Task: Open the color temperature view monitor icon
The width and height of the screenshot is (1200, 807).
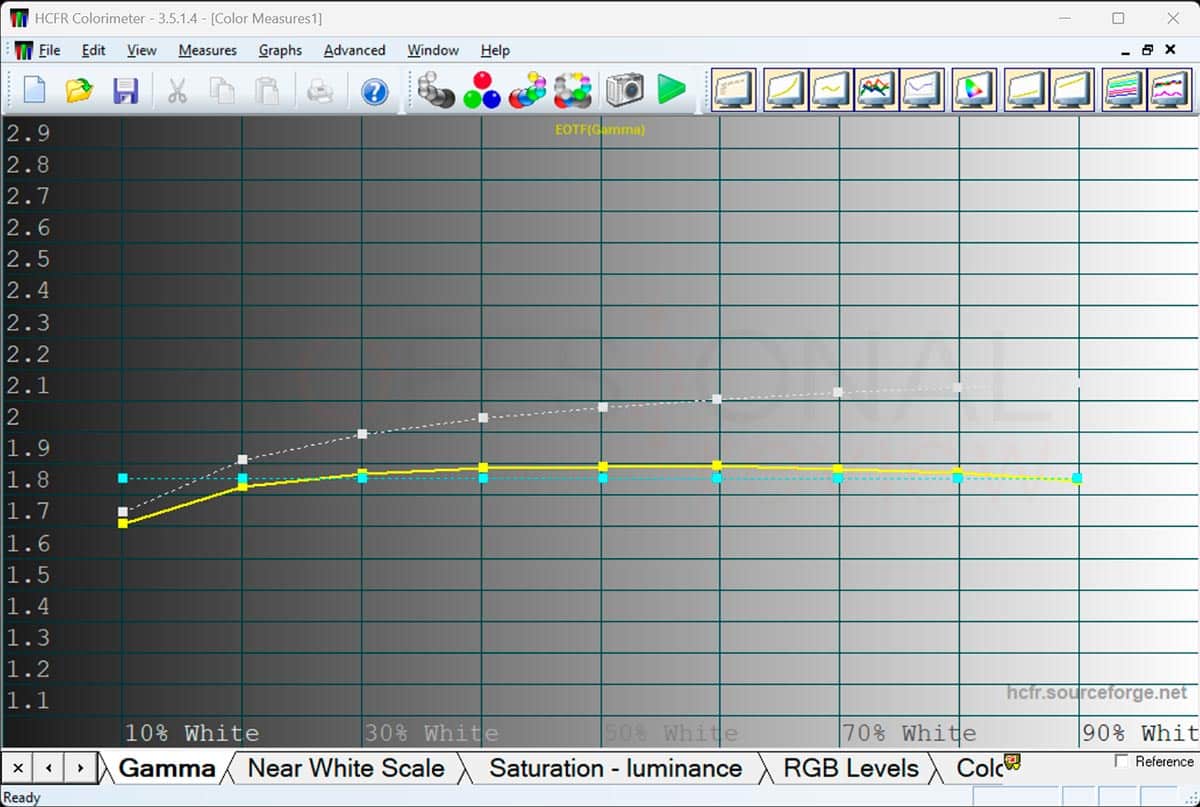Action: tap(921, 90)
